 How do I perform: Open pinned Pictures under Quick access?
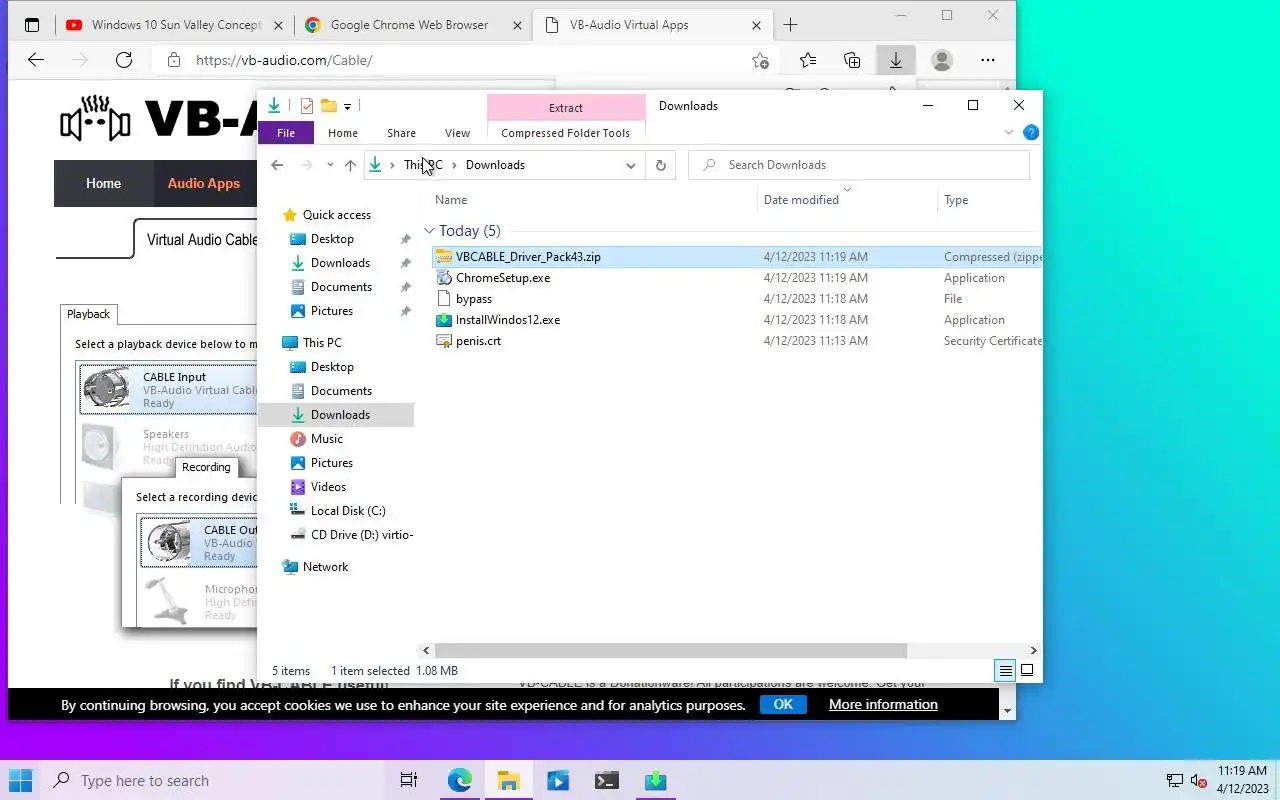331,311
